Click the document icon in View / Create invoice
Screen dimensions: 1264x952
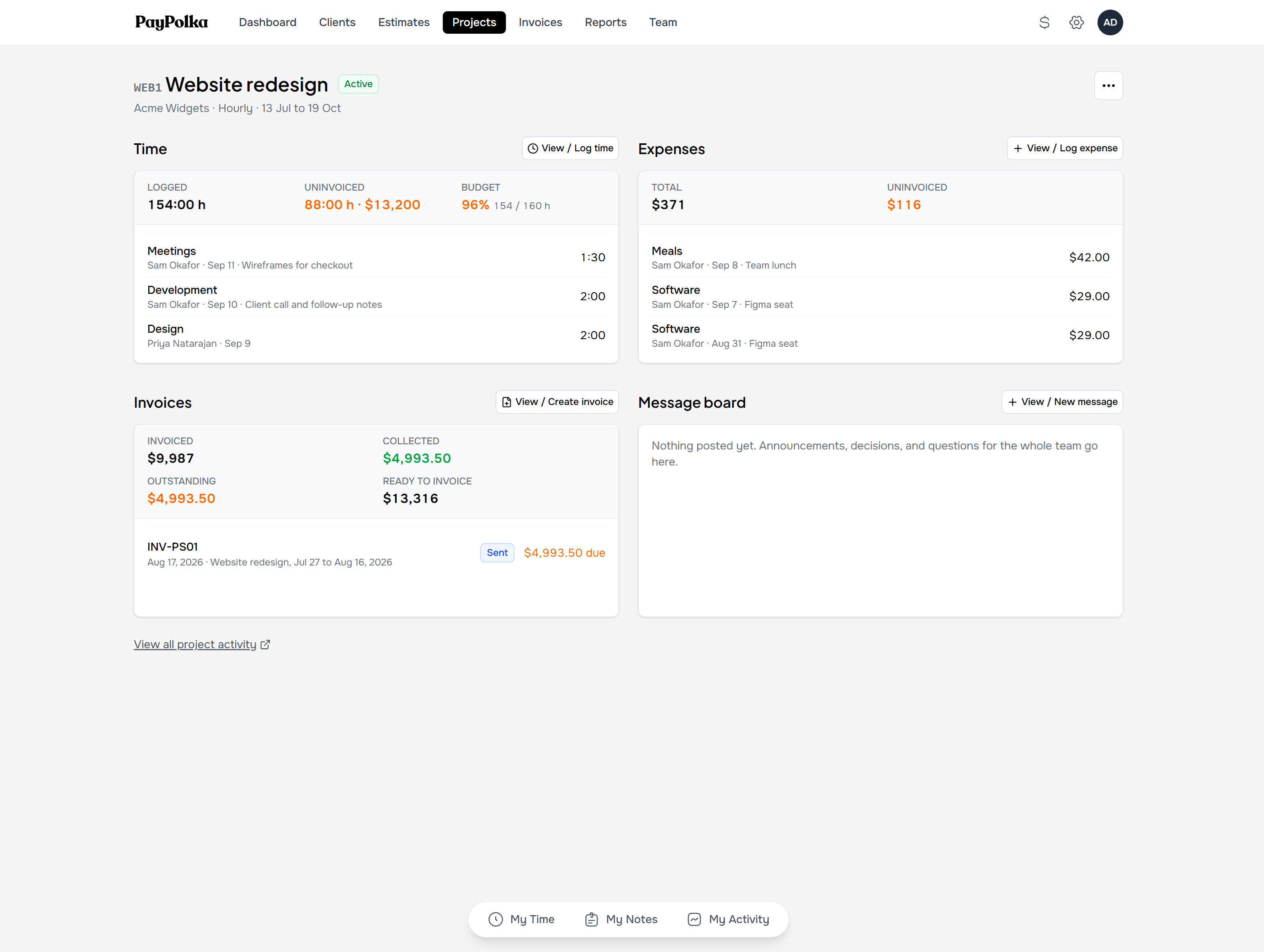pos(506,402)
